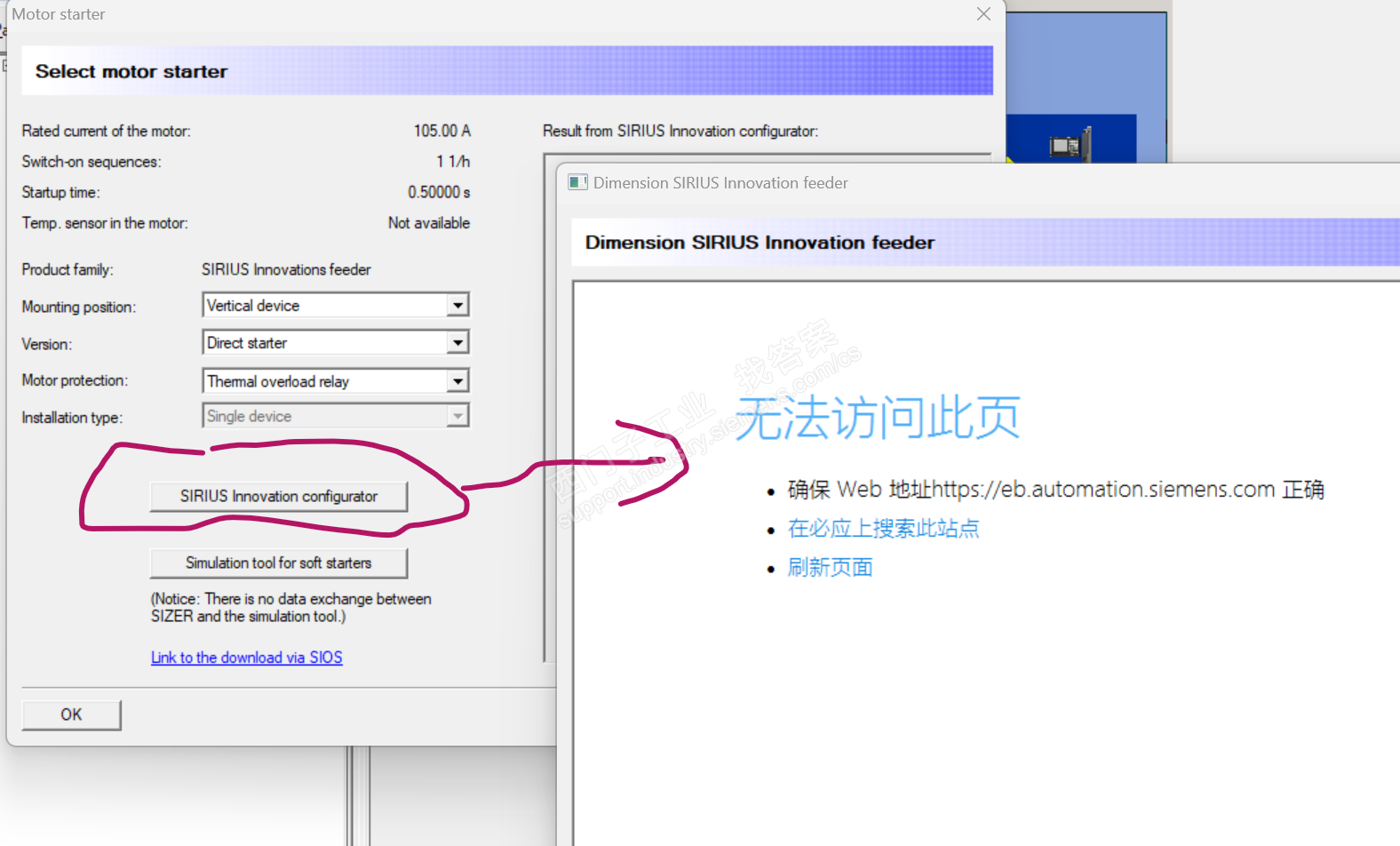This screenshot has width=1400, height=846.
Task: Select the Startup time value 0.50000 s
Action: click(x=439, y=192)
